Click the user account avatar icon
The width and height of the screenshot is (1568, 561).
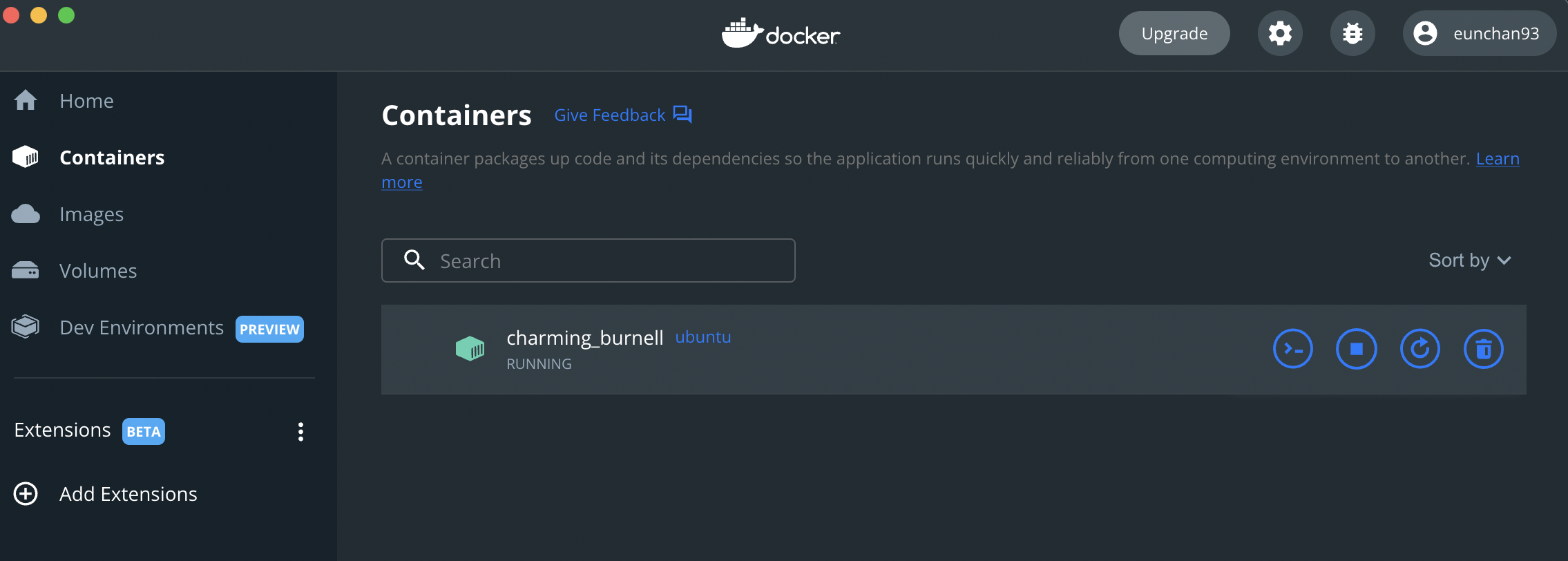[1425, 33]
